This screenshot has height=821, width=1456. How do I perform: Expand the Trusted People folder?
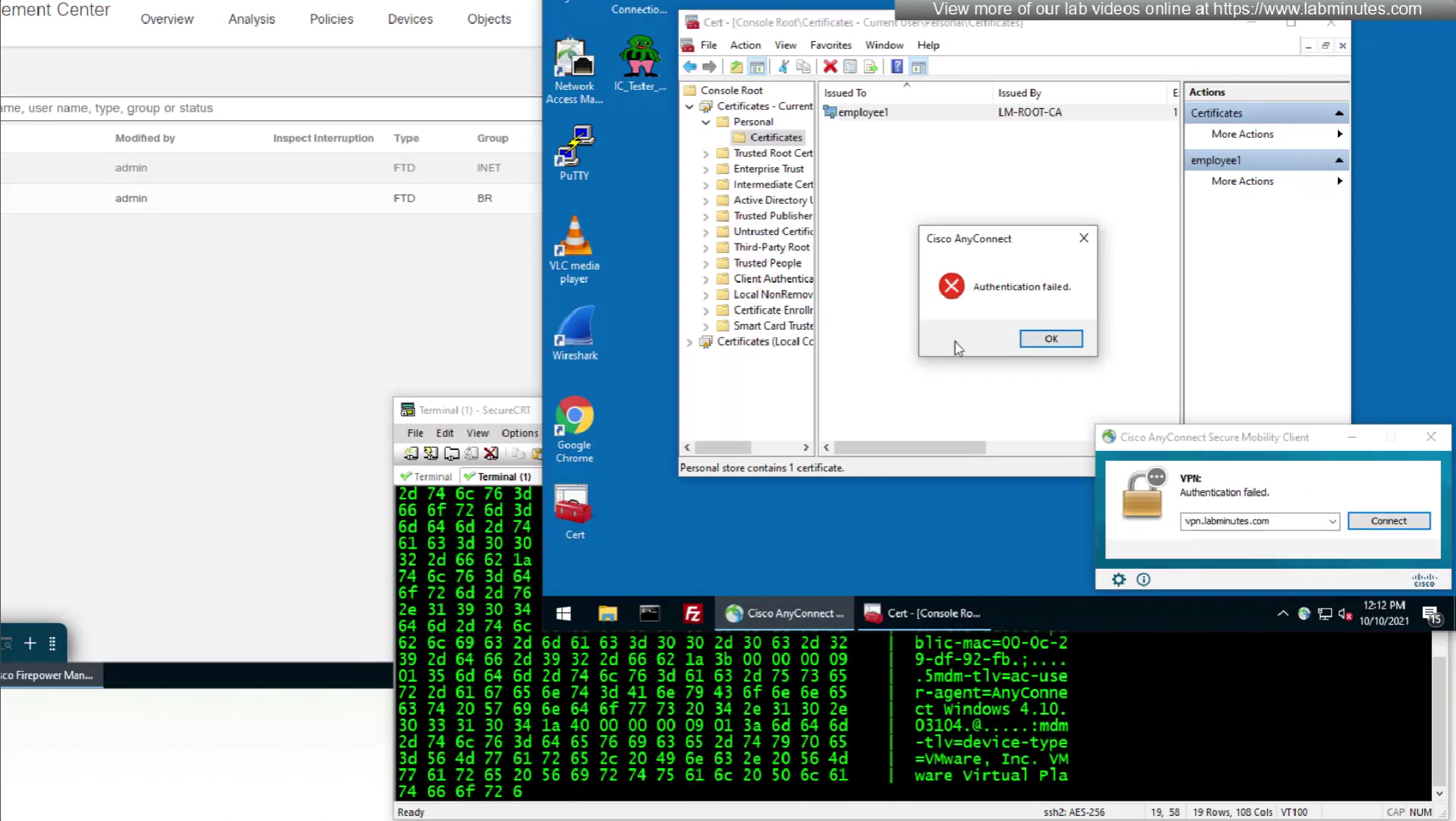pyautogui.click(x=706, y=263)
